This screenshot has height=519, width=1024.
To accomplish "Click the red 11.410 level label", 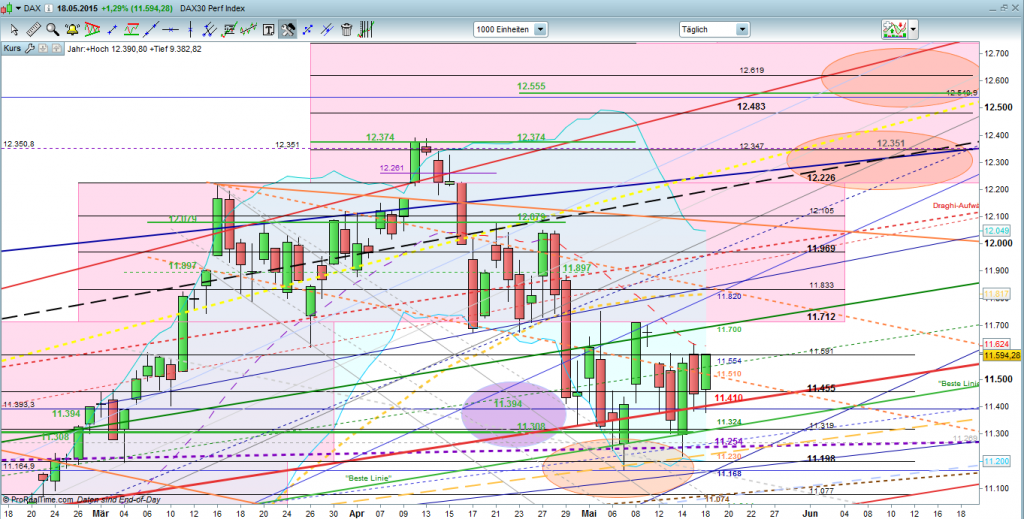I will click(728, 398).
